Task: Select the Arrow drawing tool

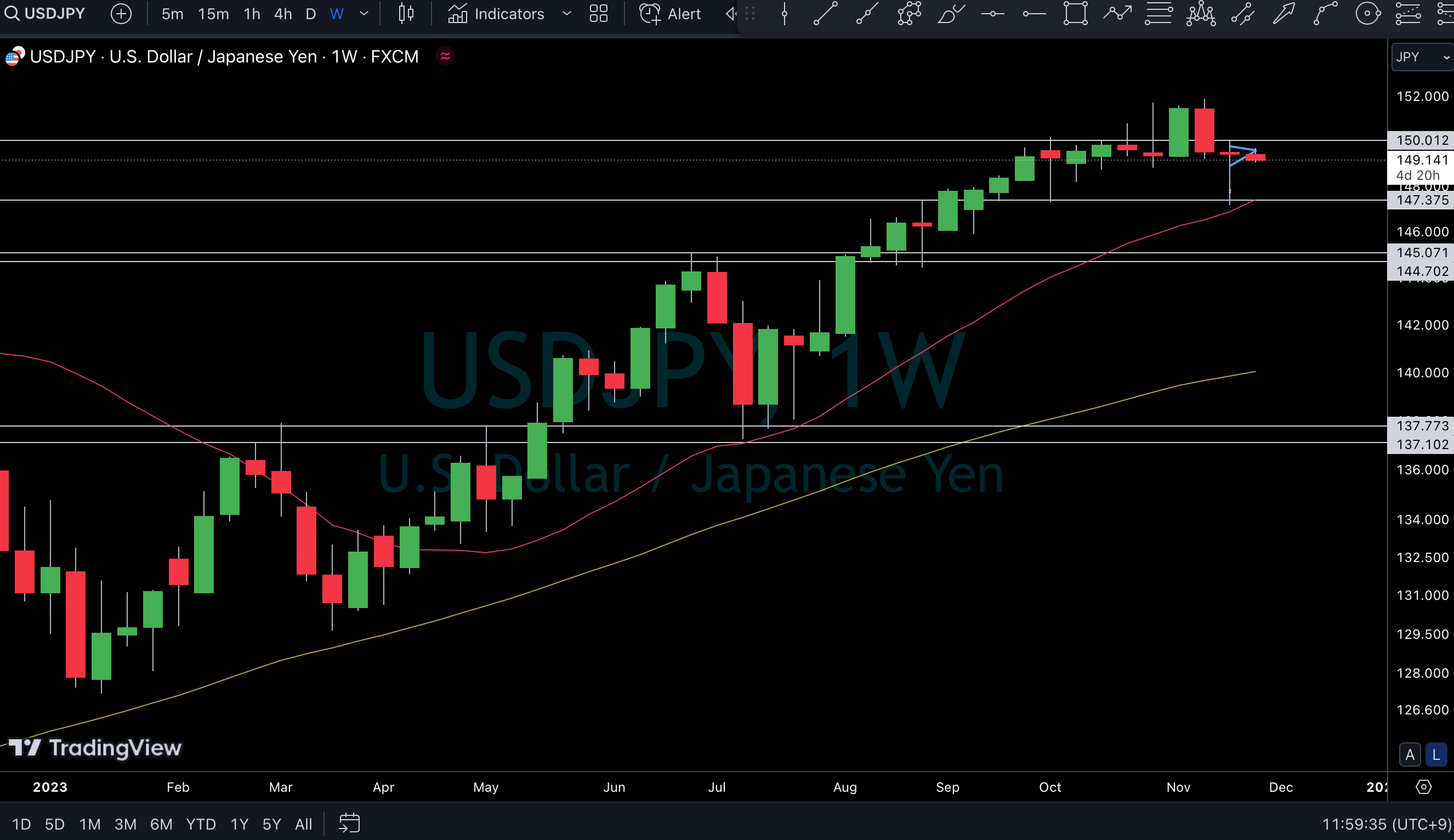Action: (1284, 13)
